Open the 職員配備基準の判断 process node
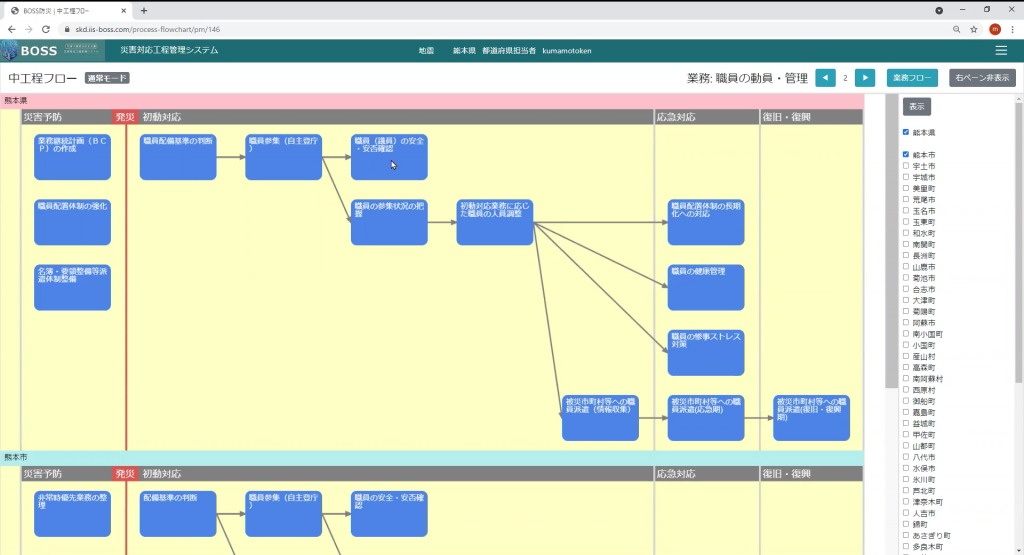 [178, 157]
